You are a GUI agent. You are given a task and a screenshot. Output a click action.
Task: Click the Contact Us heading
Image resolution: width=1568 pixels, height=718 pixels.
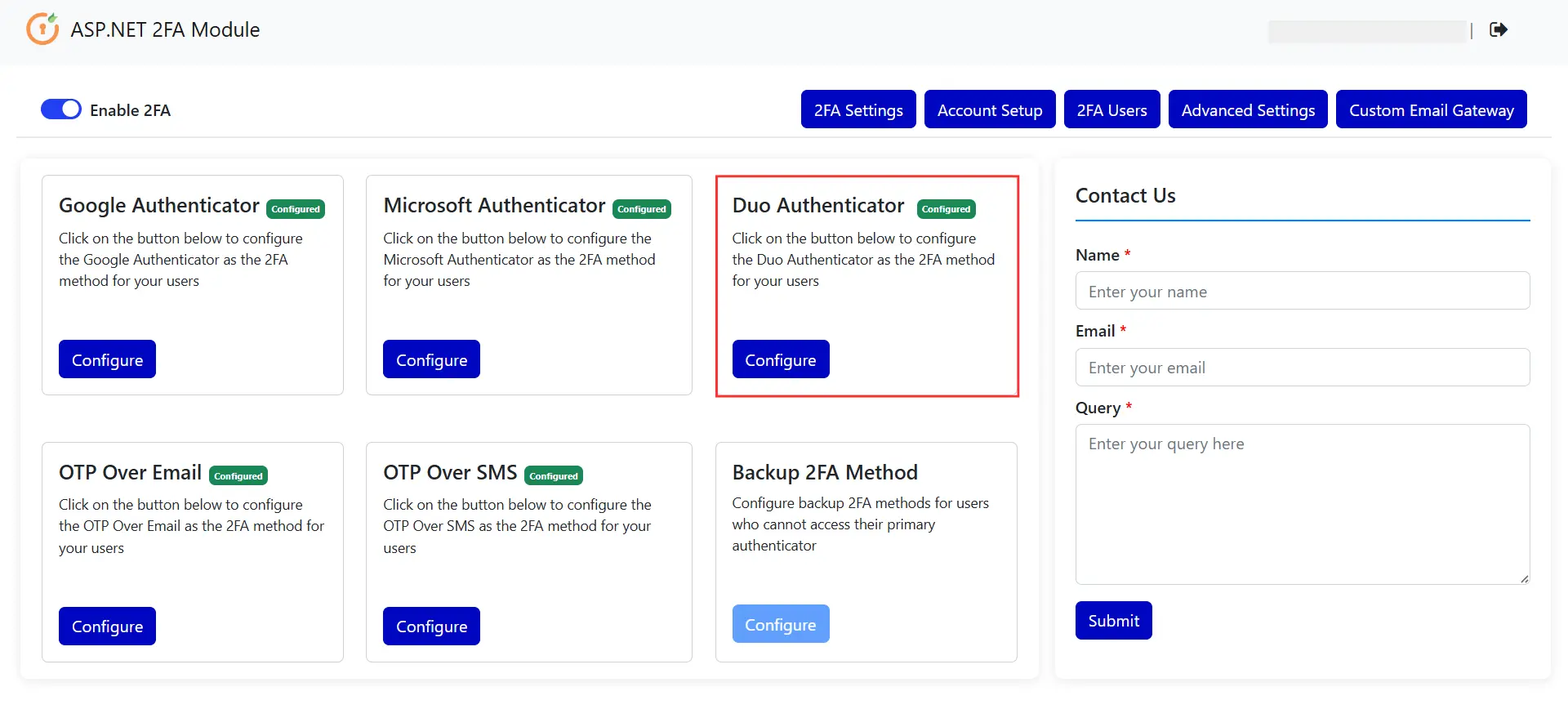(1125, 195)
